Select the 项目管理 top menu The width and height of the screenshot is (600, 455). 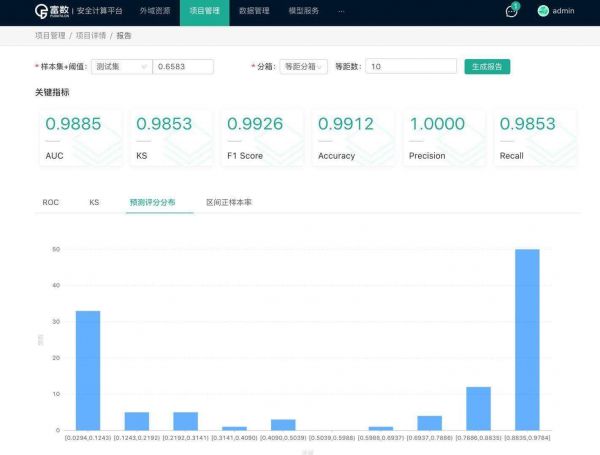pyautogui.click(x=204, y=12)
